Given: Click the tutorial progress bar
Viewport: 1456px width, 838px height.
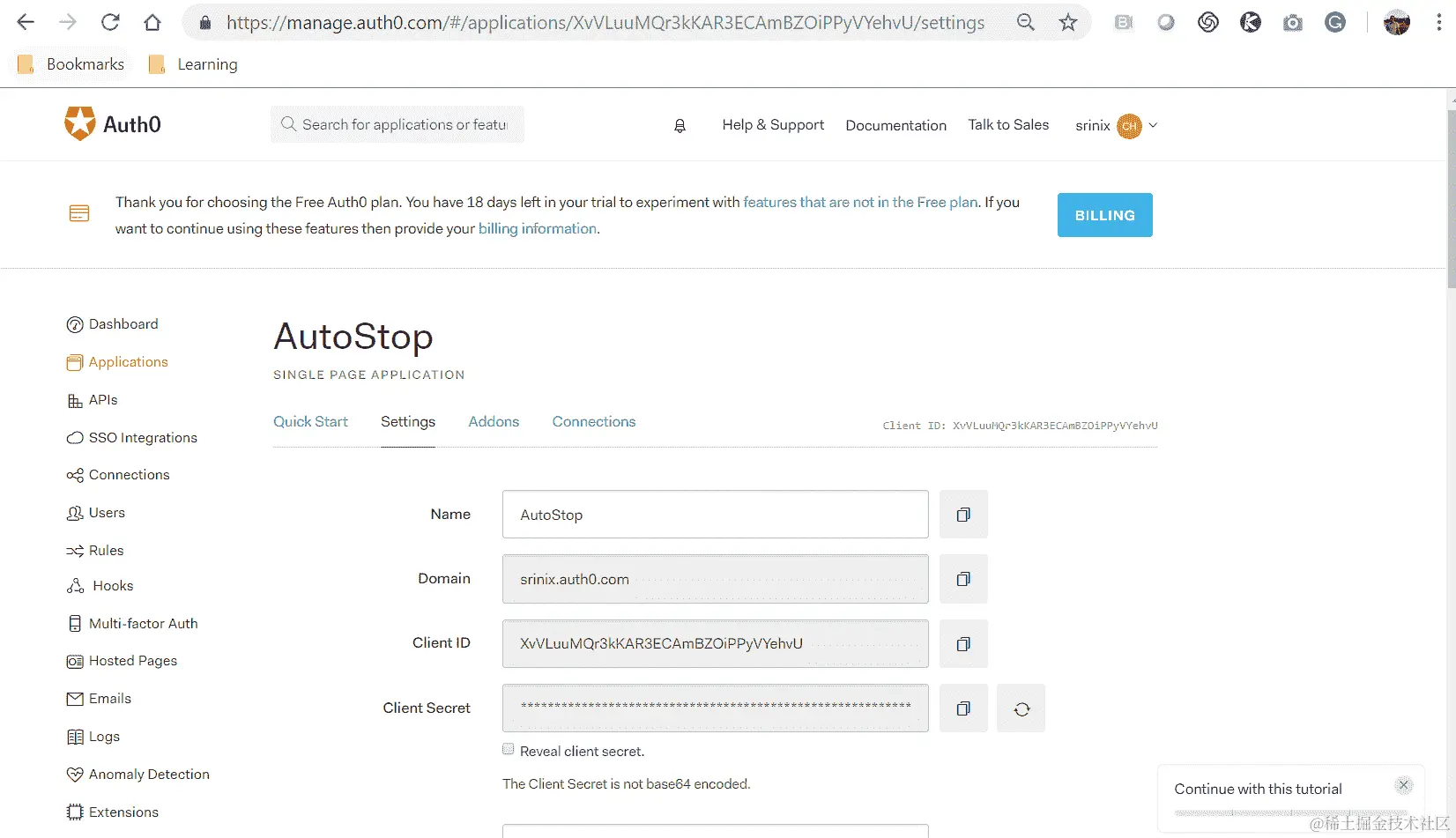Looking at the screenshot, I should (x=1291, y=812).
